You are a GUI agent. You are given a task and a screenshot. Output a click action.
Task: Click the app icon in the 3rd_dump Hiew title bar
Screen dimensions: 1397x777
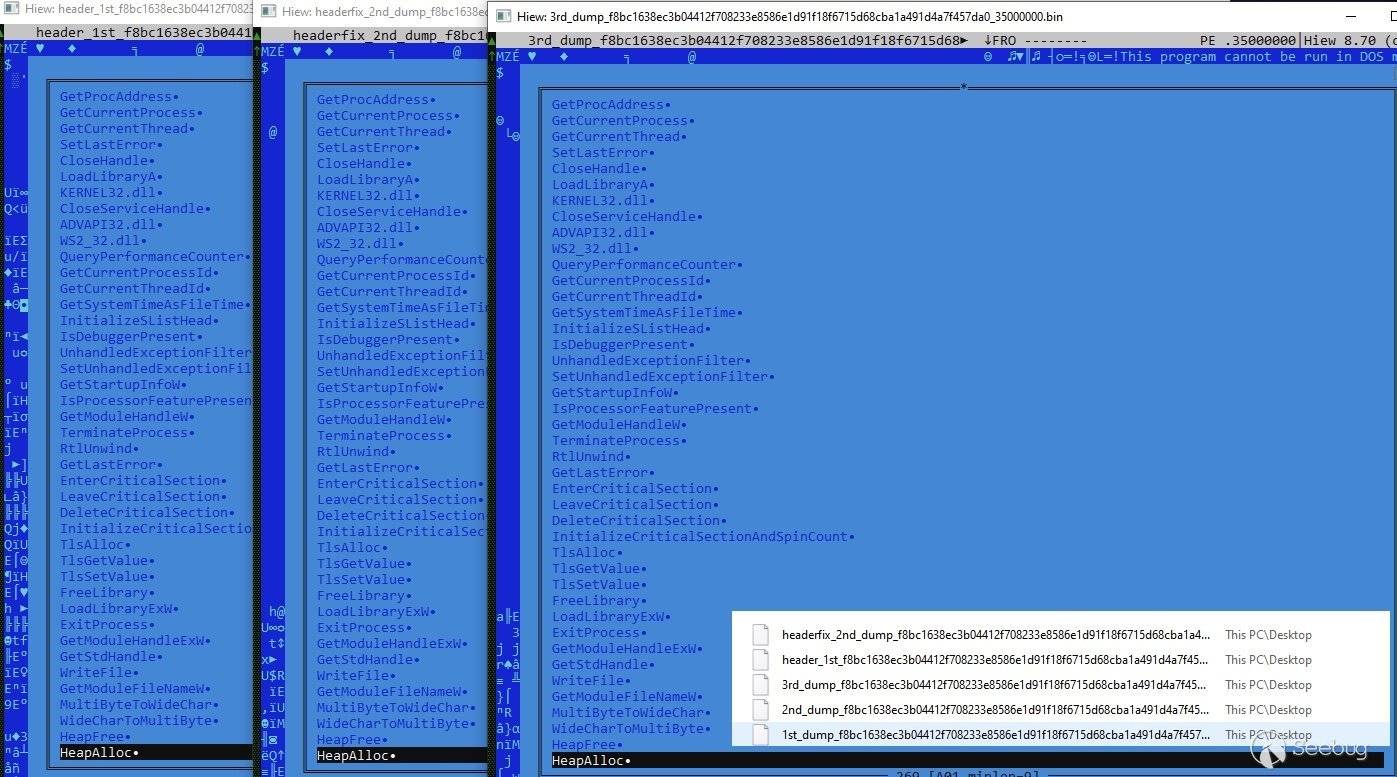tap(504, 16)
